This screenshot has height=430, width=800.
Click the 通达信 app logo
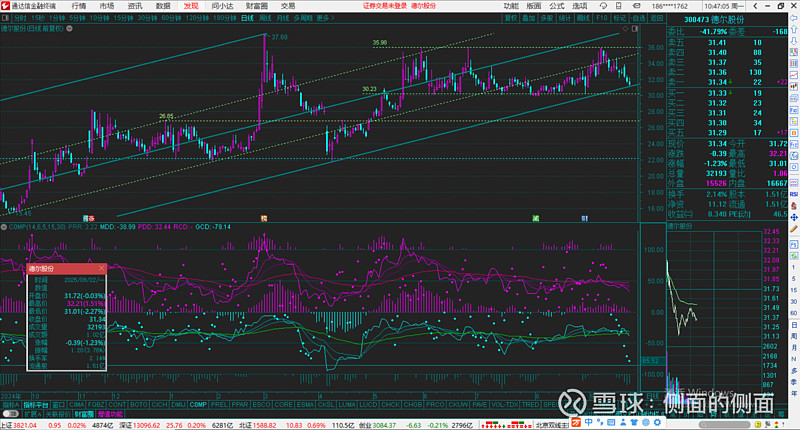click(x=6, y=6)
